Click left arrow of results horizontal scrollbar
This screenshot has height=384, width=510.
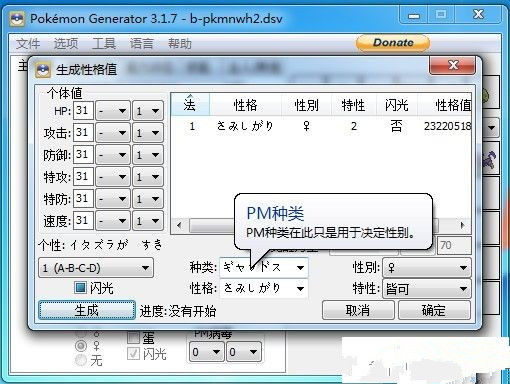179,225
